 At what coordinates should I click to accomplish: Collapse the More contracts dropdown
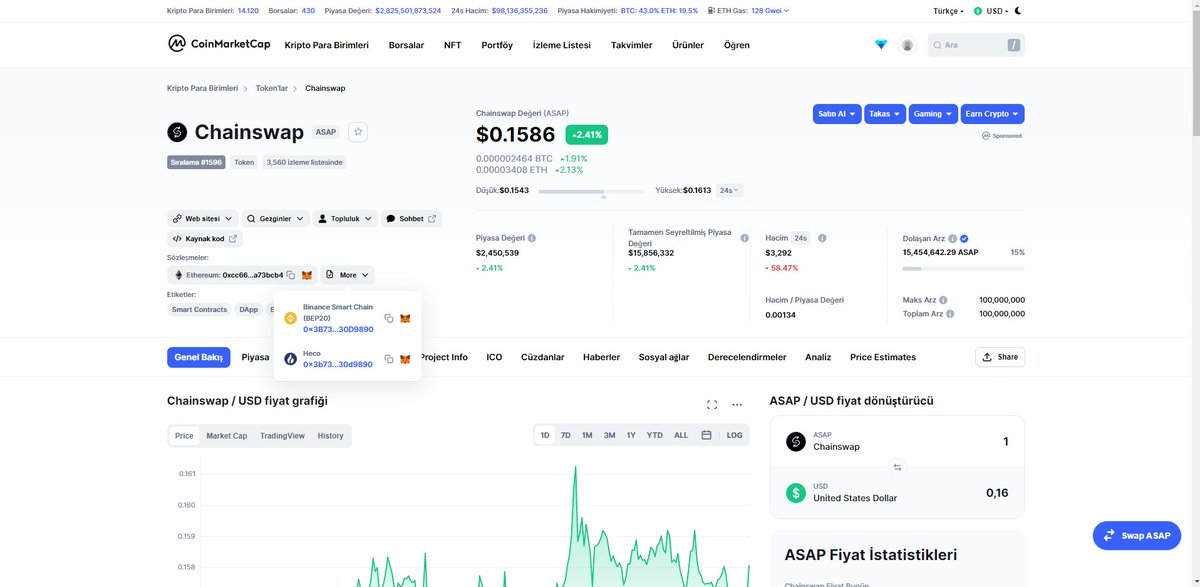tap(347, 275)
